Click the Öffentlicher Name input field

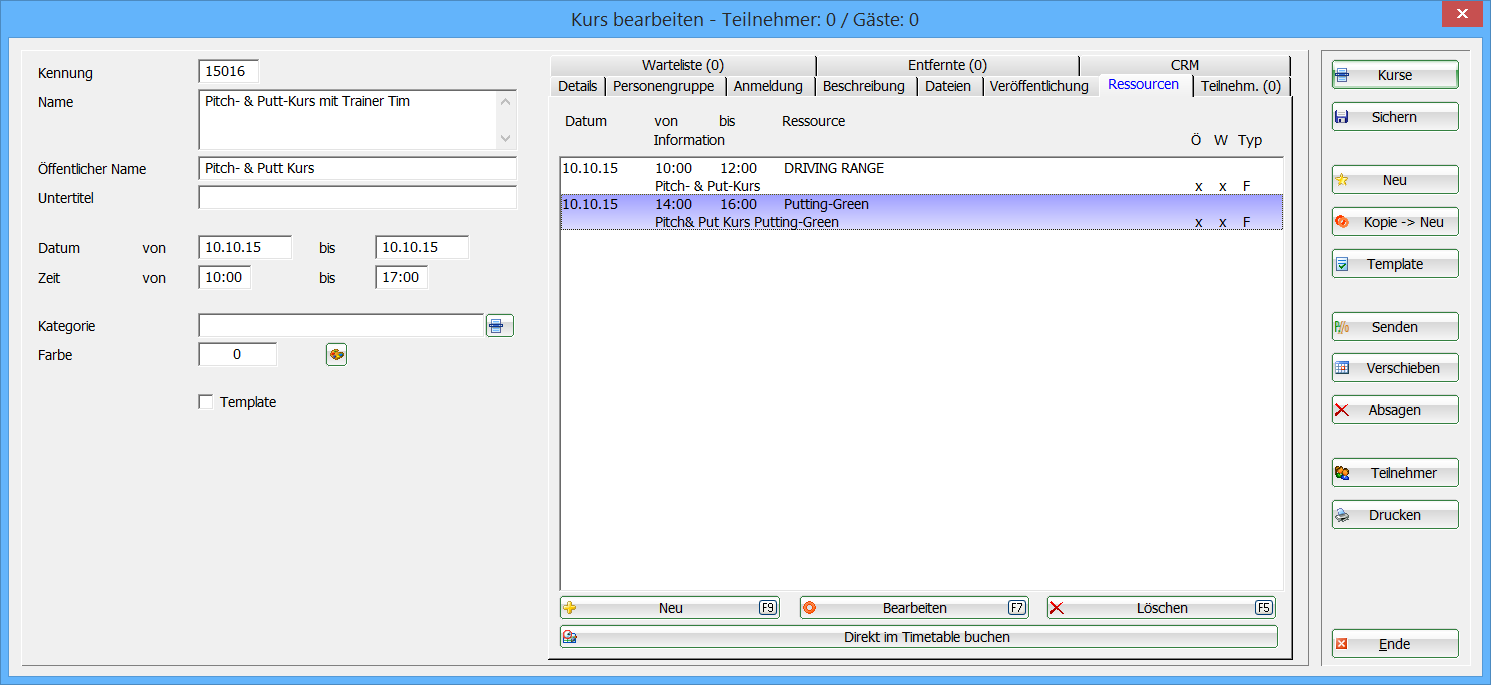pos(357,169)
